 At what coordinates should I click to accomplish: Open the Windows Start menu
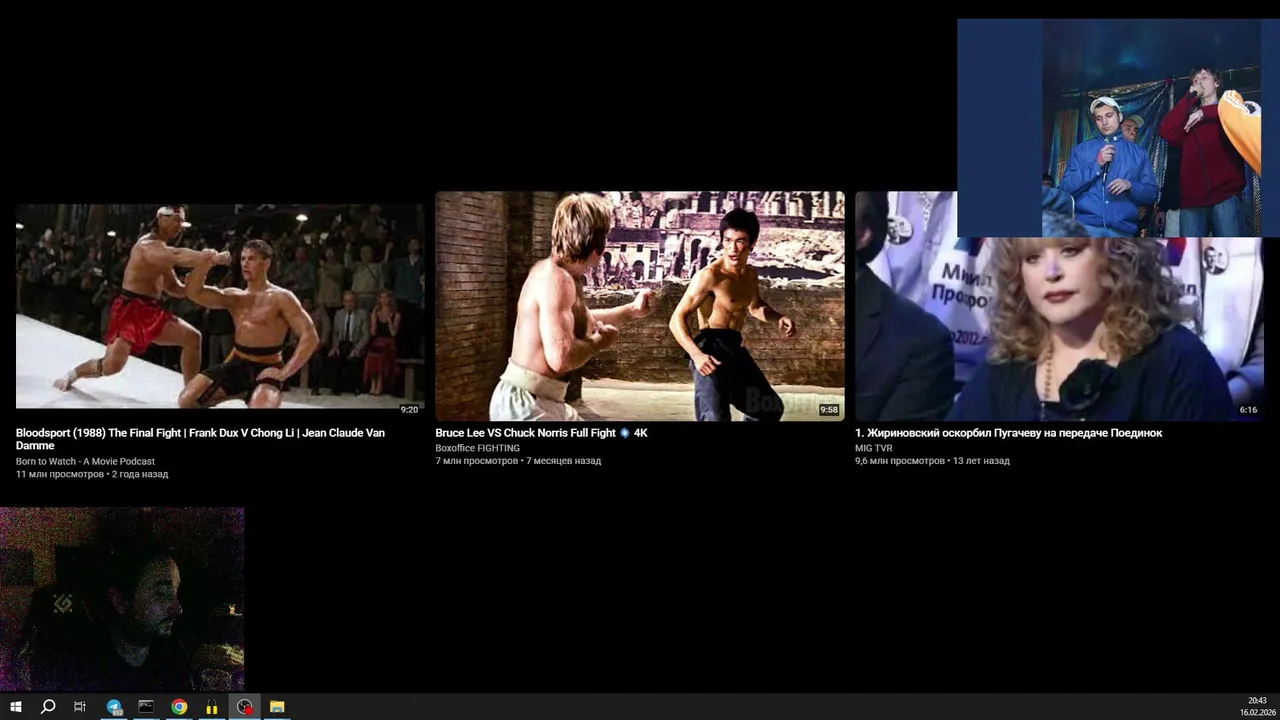[x=16, y=707]
